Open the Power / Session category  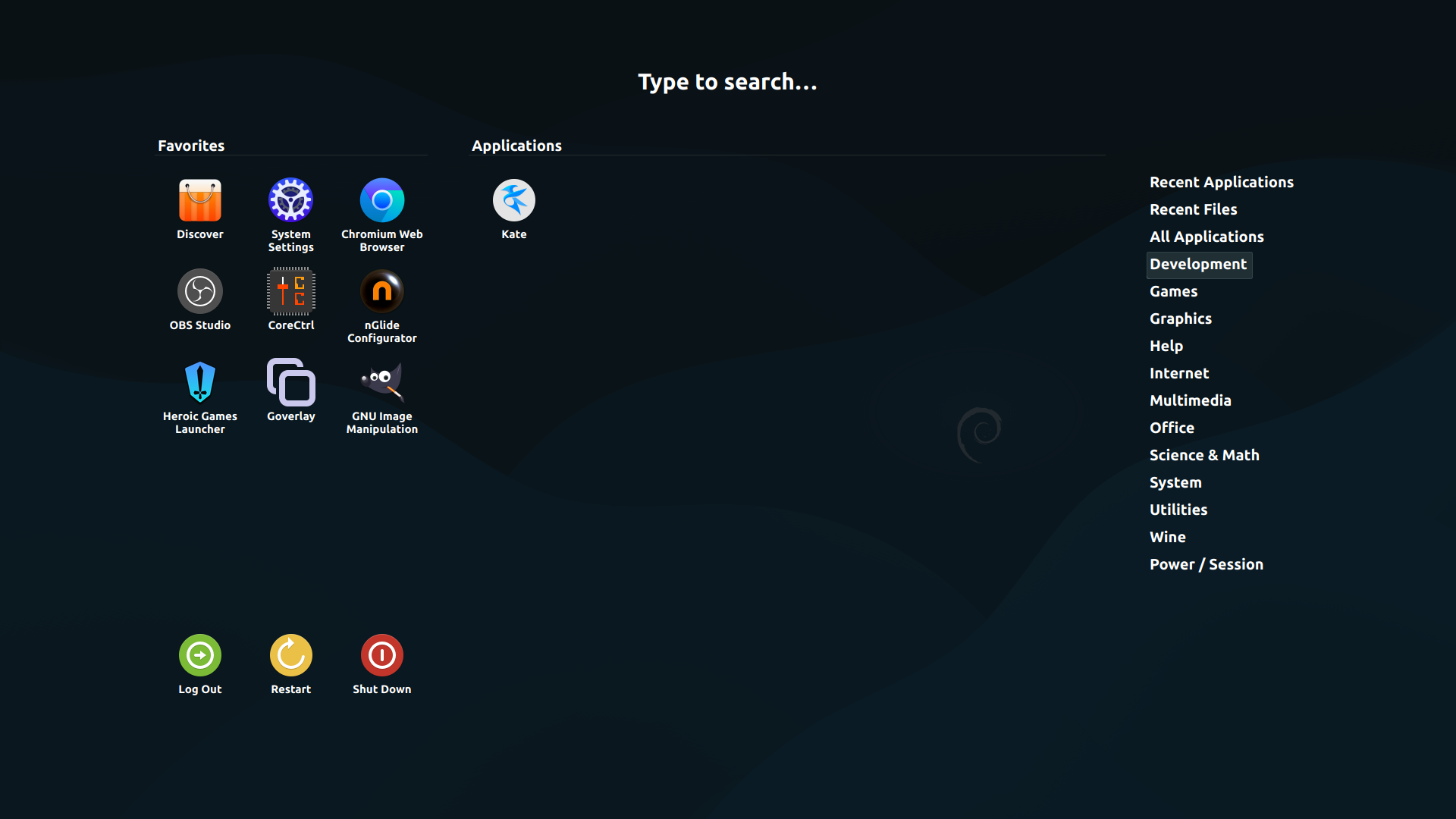click(x=1206, y=564)
